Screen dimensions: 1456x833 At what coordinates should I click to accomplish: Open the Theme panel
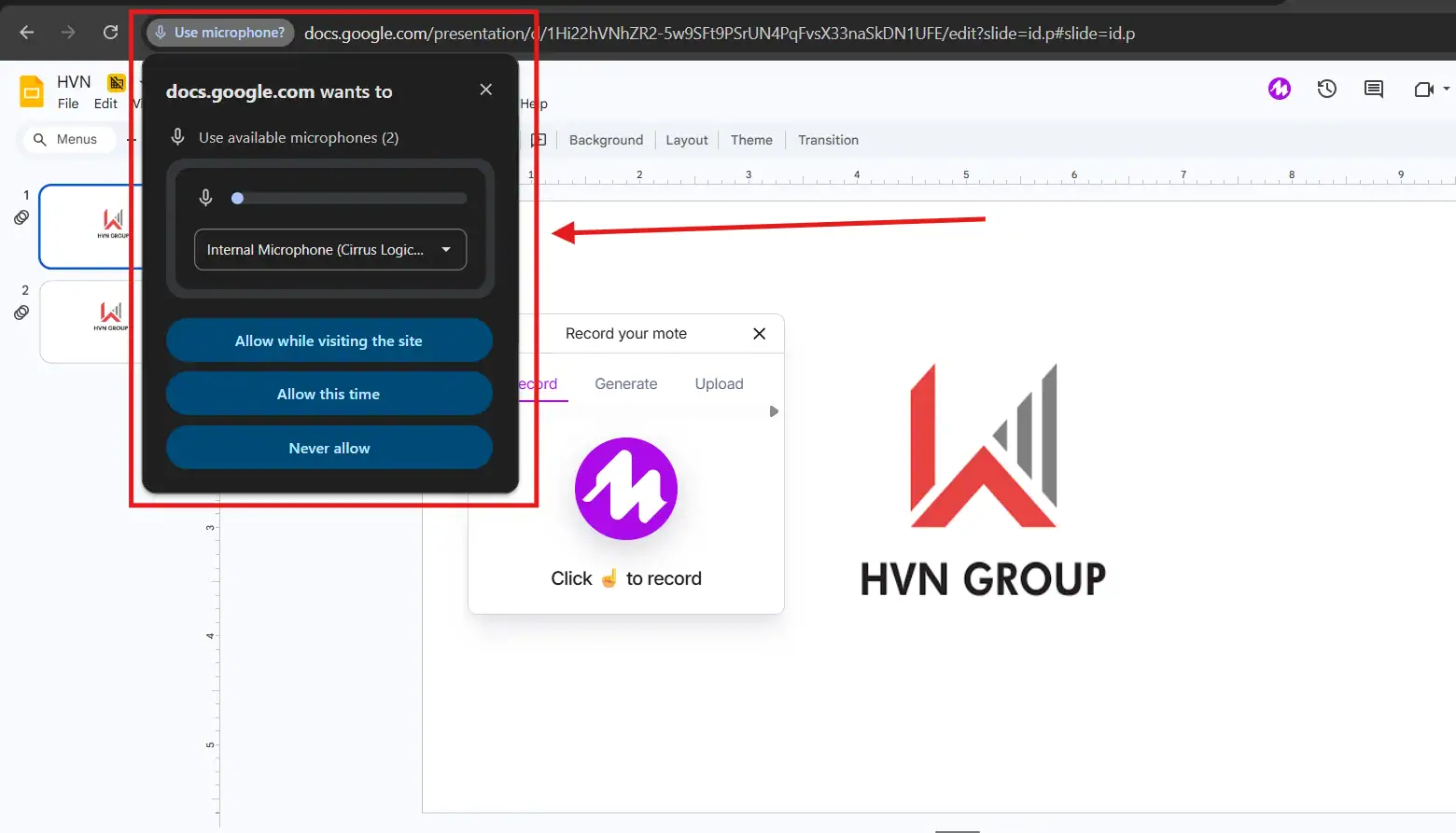click(x=751, y=140)
